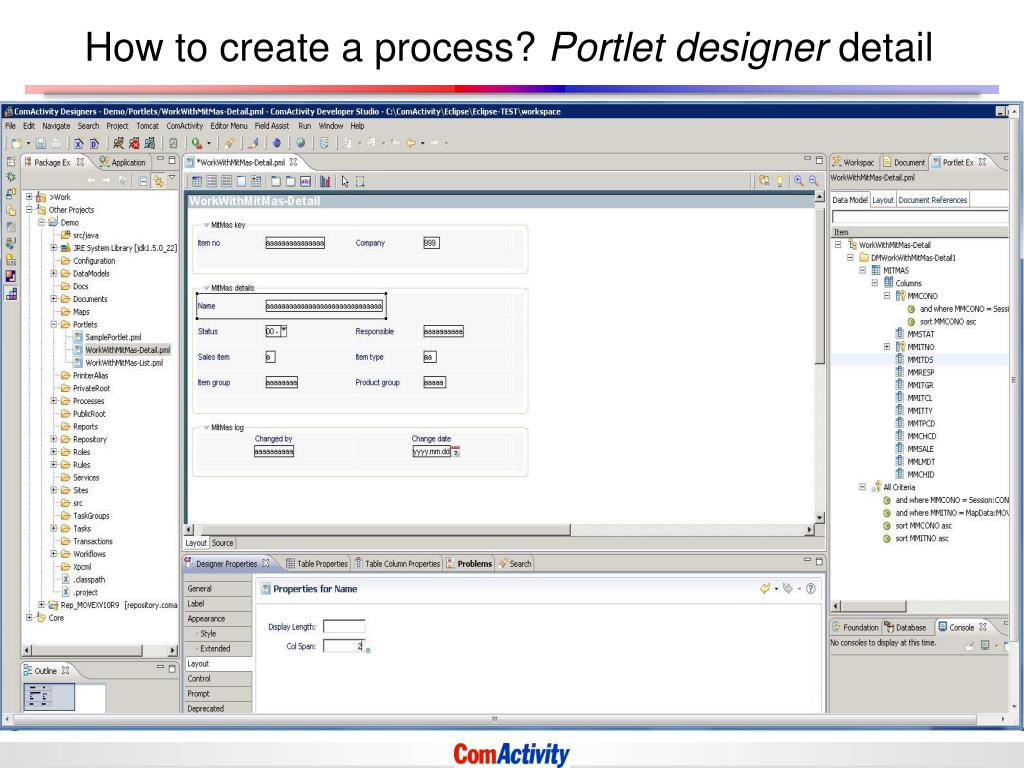Click the calendar icon beside Change date
The width and height of the screenshot is (1024, 768).
tap(456, 451)
